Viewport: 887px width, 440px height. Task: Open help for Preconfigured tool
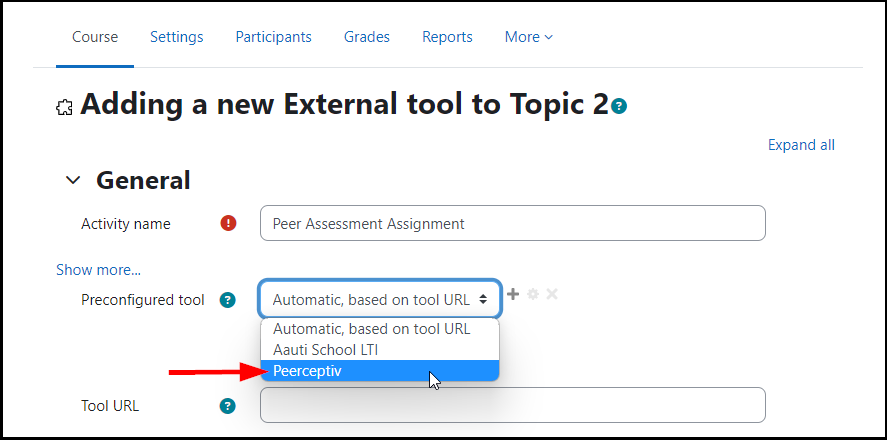[227, 300]
